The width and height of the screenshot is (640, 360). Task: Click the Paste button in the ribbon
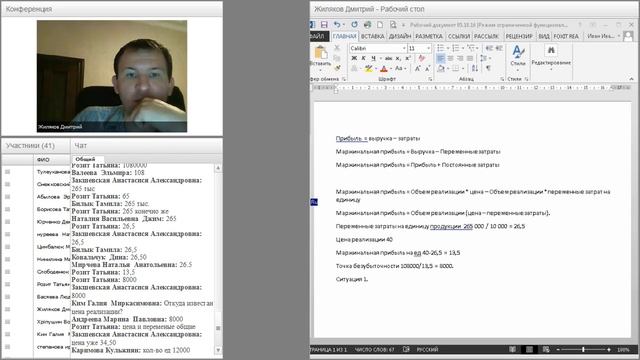pos(320,57)
